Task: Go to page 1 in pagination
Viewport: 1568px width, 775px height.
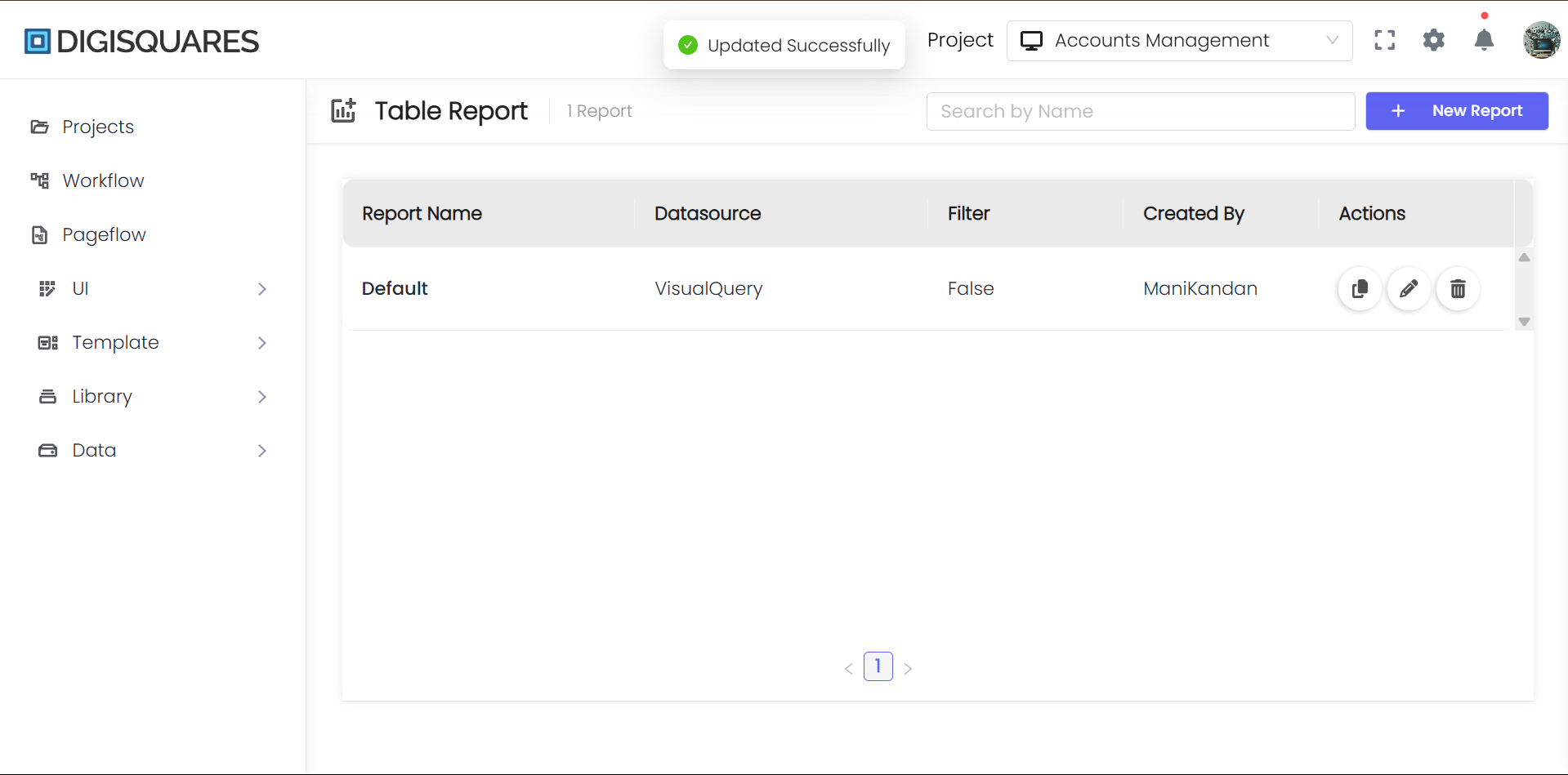Action: (878, 666)
